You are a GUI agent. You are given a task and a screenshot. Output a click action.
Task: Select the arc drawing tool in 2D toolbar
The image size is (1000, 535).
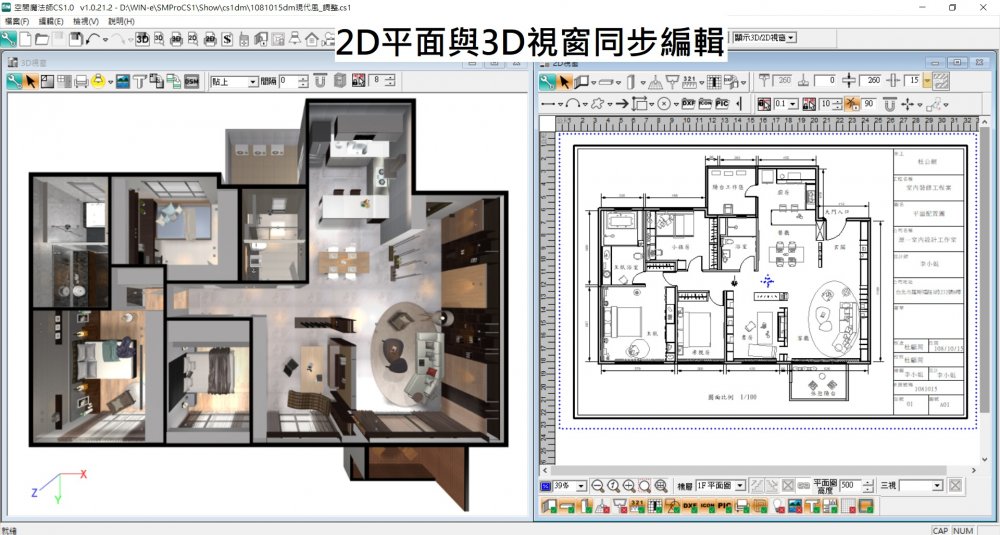(x=572, y=103)
